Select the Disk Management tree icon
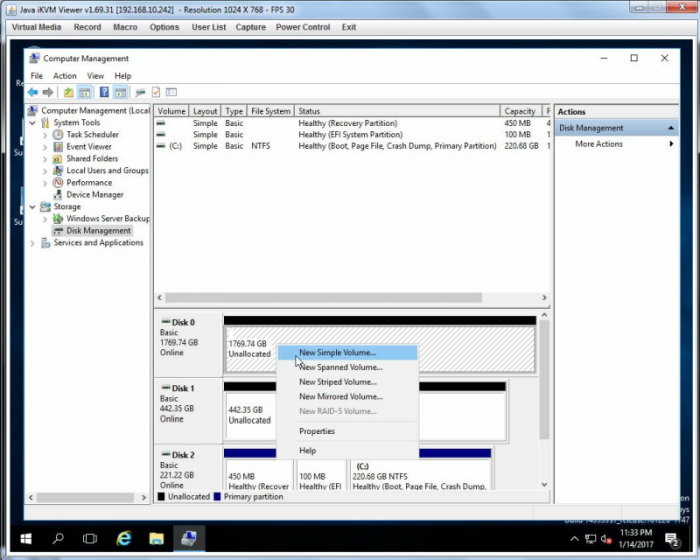 click(x=58, y=231)
